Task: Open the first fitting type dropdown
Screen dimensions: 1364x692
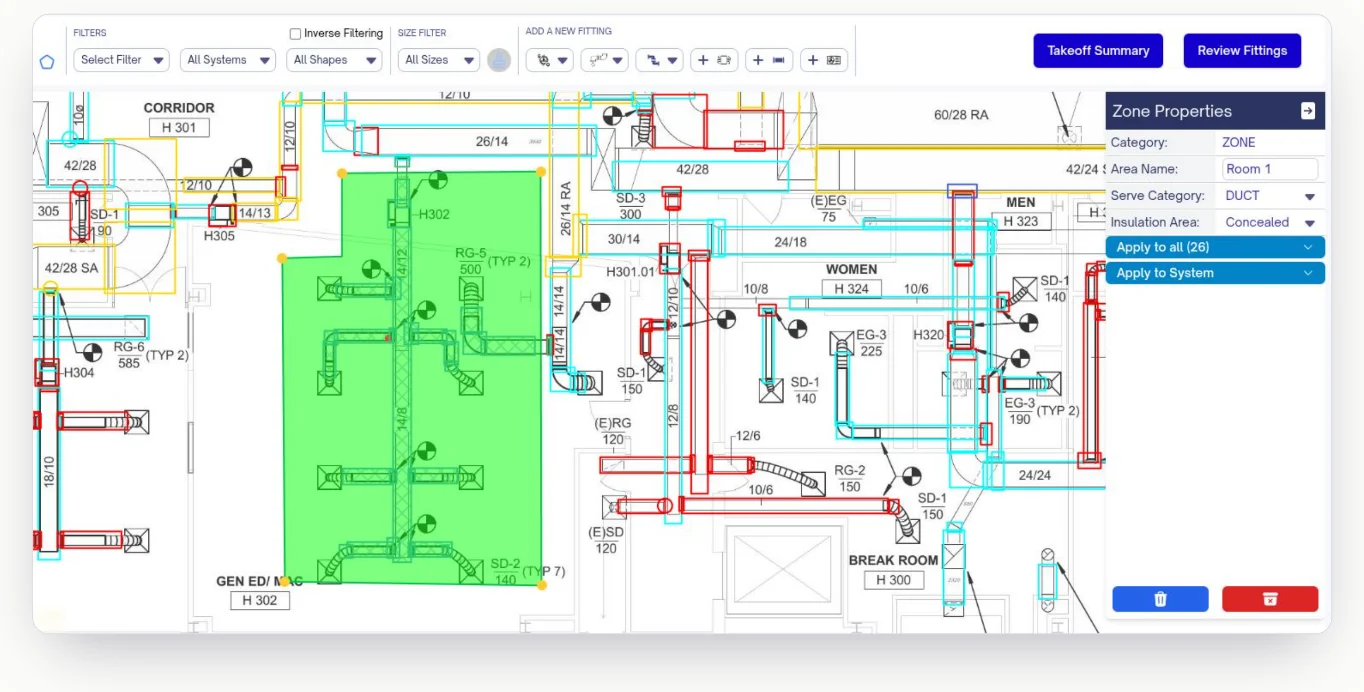Action: 550,60
